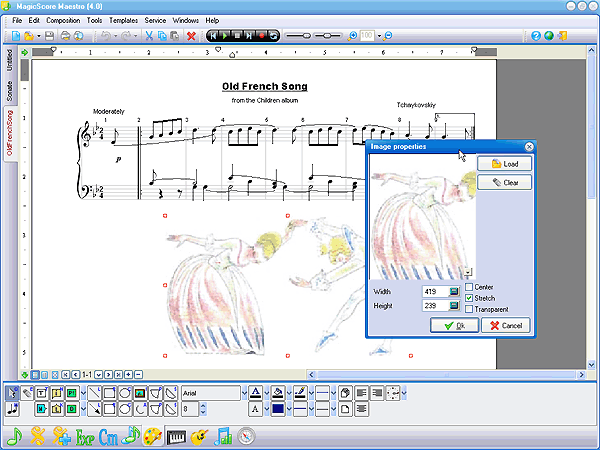Select the arrow line drawing tool

[95, 409]
